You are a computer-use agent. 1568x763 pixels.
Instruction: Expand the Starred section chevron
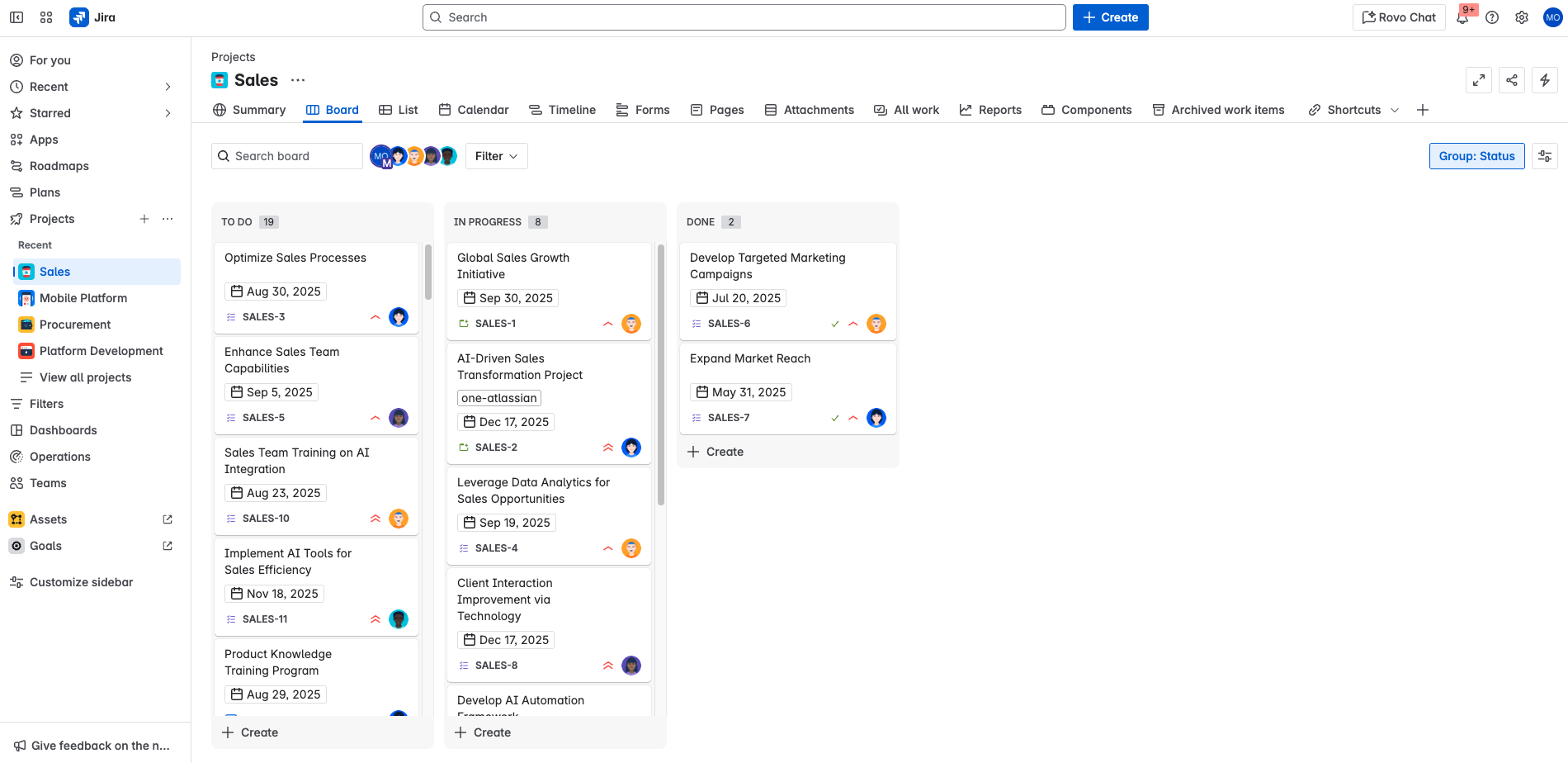pyautogui.click(x=168, y=113)
